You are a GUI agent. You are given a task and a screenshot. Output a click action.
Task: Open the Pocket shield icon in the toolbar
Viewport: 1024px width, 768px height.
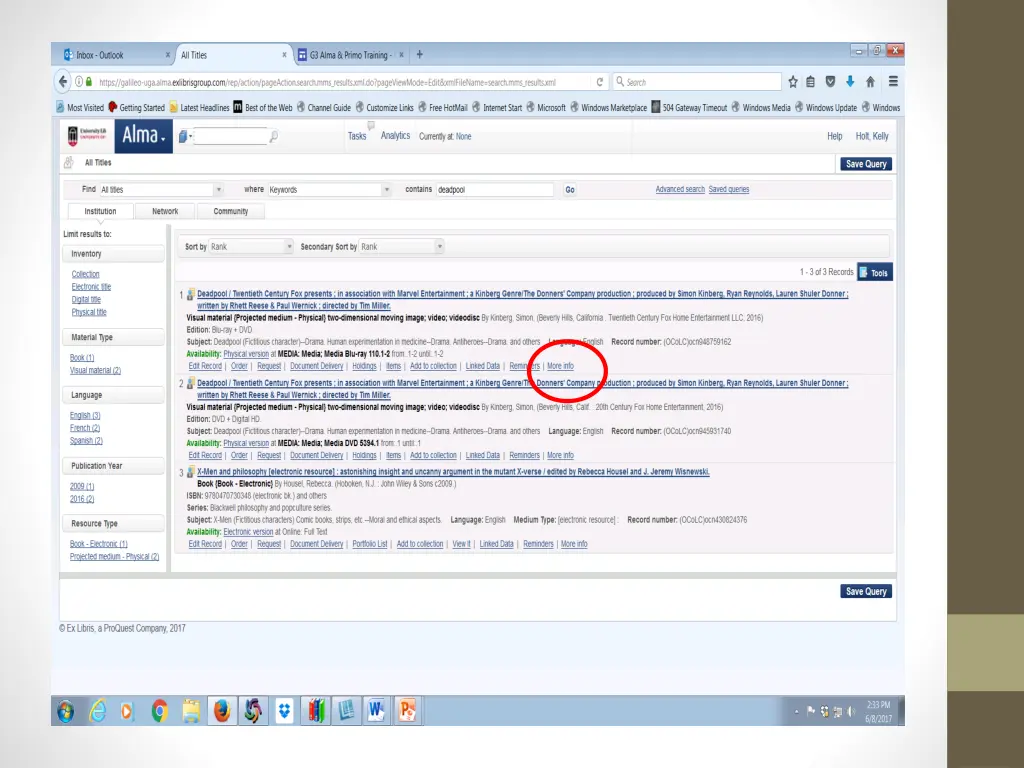[830, 82]
